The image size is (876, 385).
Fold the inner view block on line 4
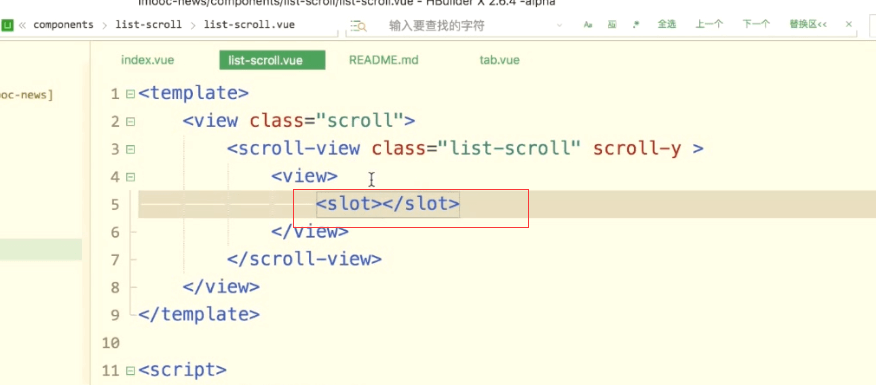[x=130, y=177]
